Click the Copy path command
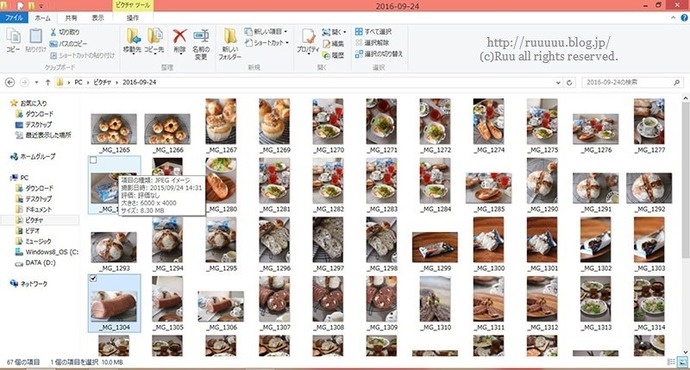The image size is (690, 370). pyautogui.click(x=68, y=44)
